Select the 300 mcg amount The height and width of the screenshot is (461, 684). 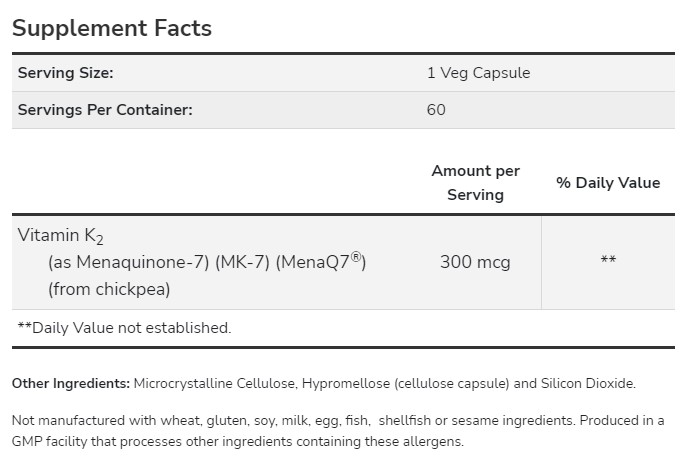[475, 263]
